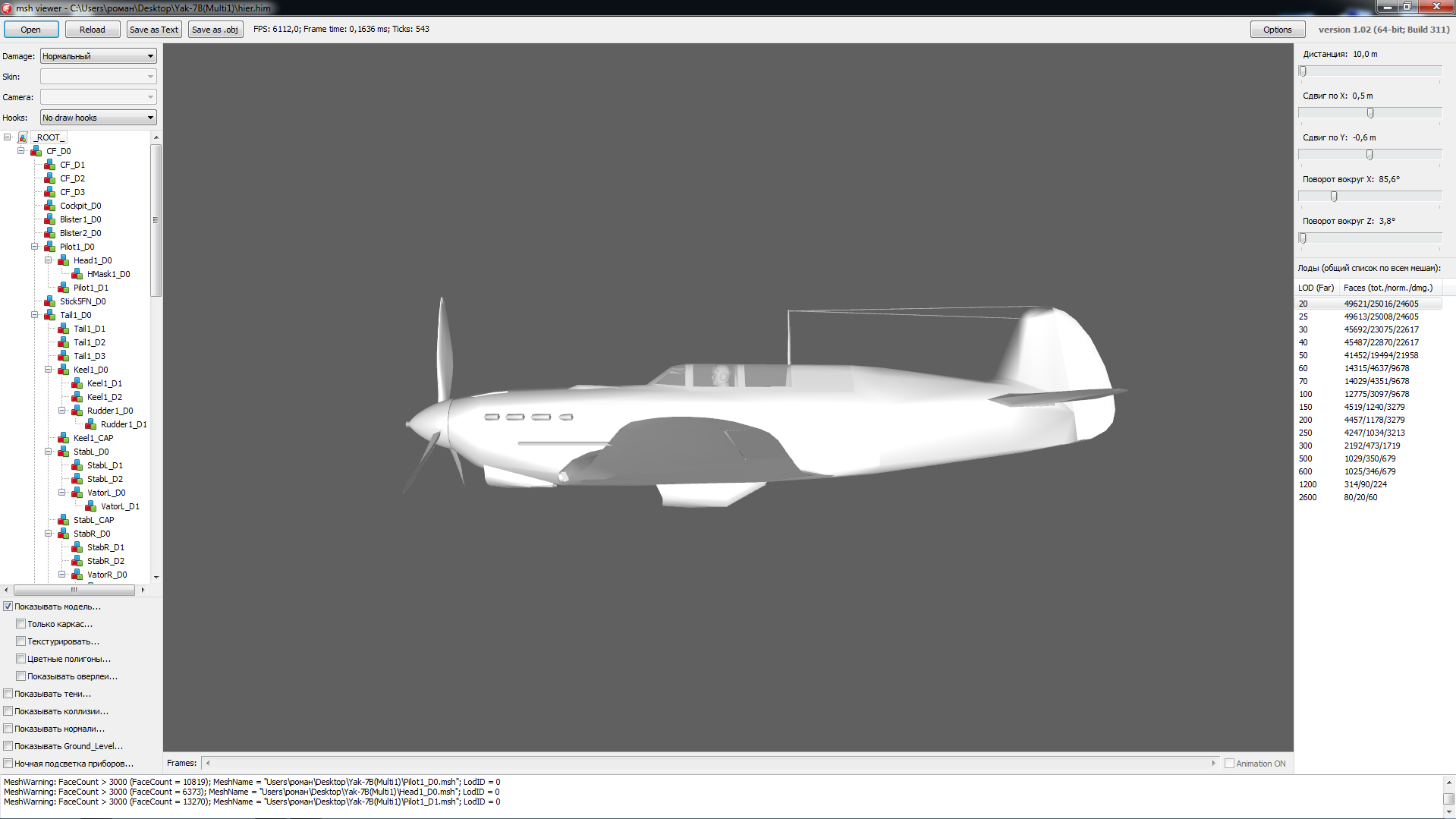Screen dimensions: 1456x819
Task: Click the StabR_D0 mesh icon
Action: [x=63, y=534]
